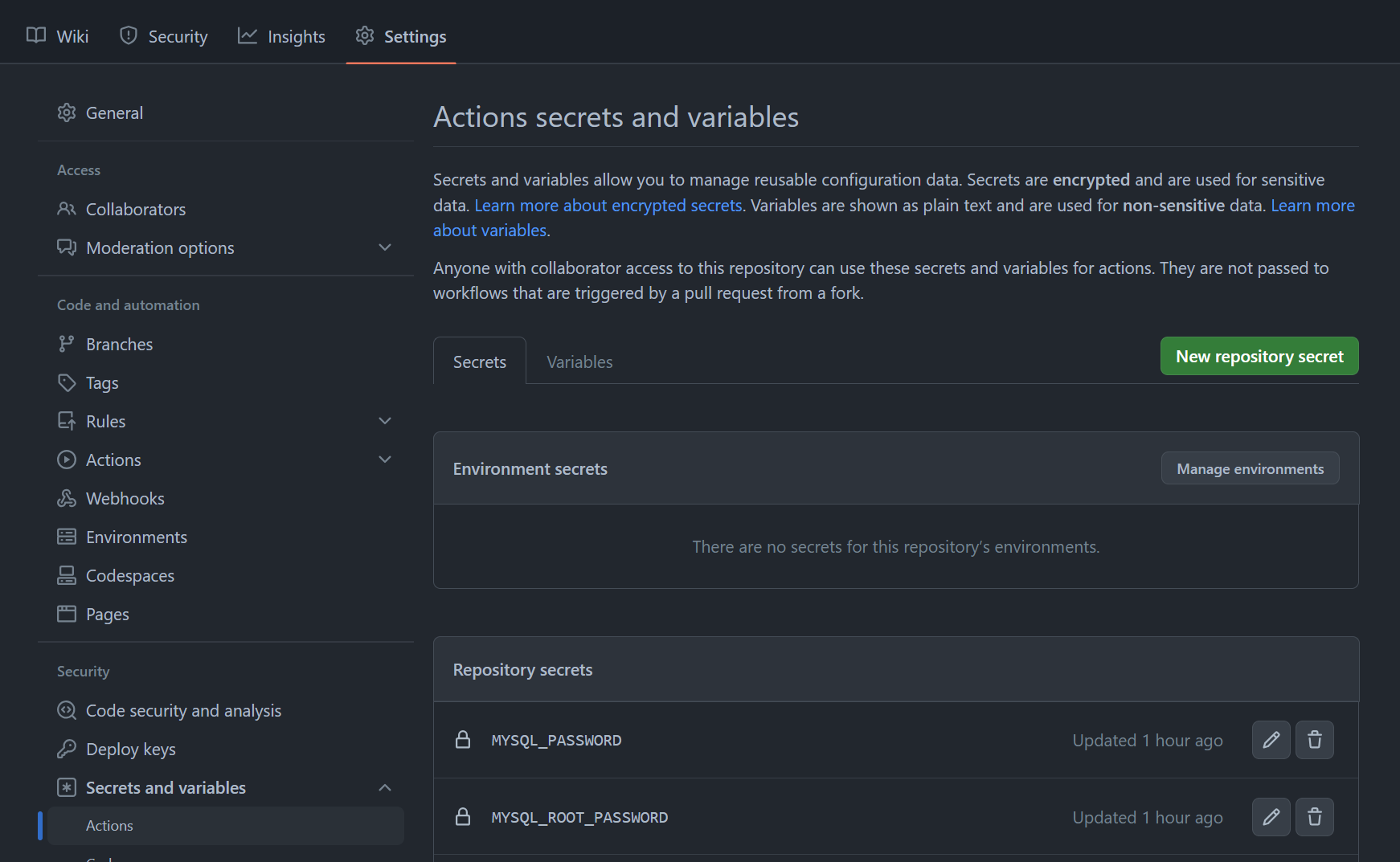Image resolution: width=1400 pixels, height=862 pixels.
Task: Expand Moderation options chevron
Action: 385,247
